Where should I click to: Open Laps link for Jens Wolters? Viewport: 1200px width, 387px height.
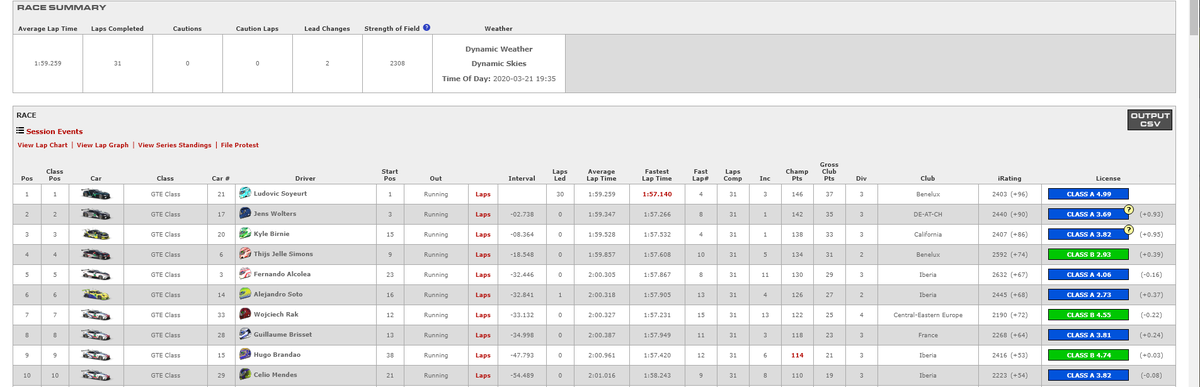point(483,214)
